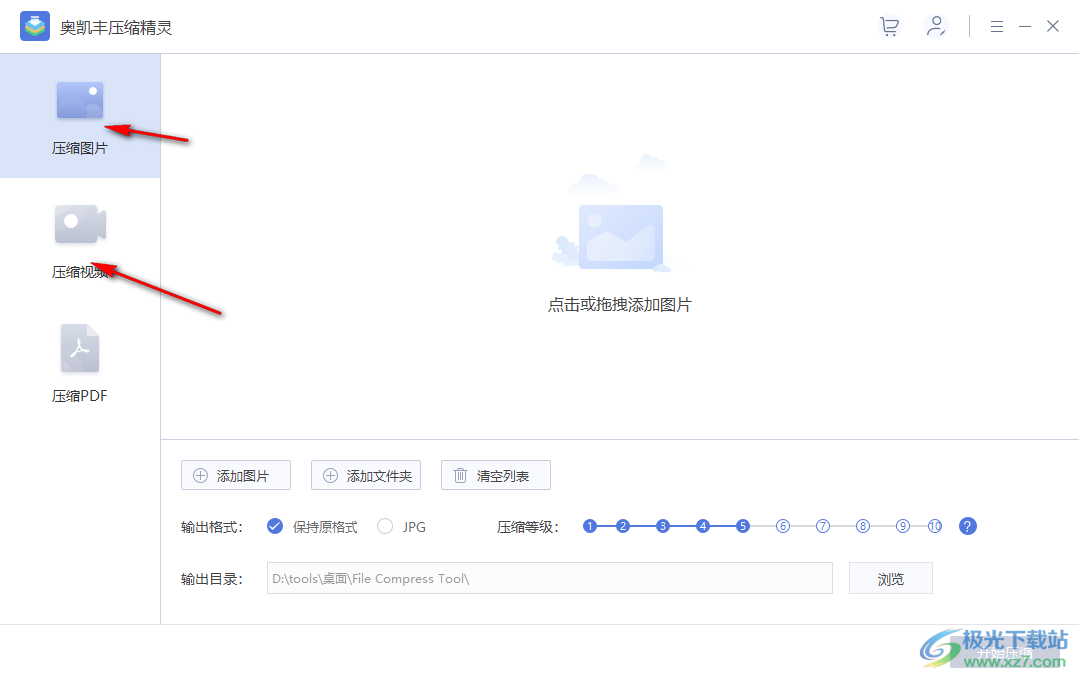Screen dimensions: 1079x678
Task: Open the user account icon
Action: [x=935, y=27]
